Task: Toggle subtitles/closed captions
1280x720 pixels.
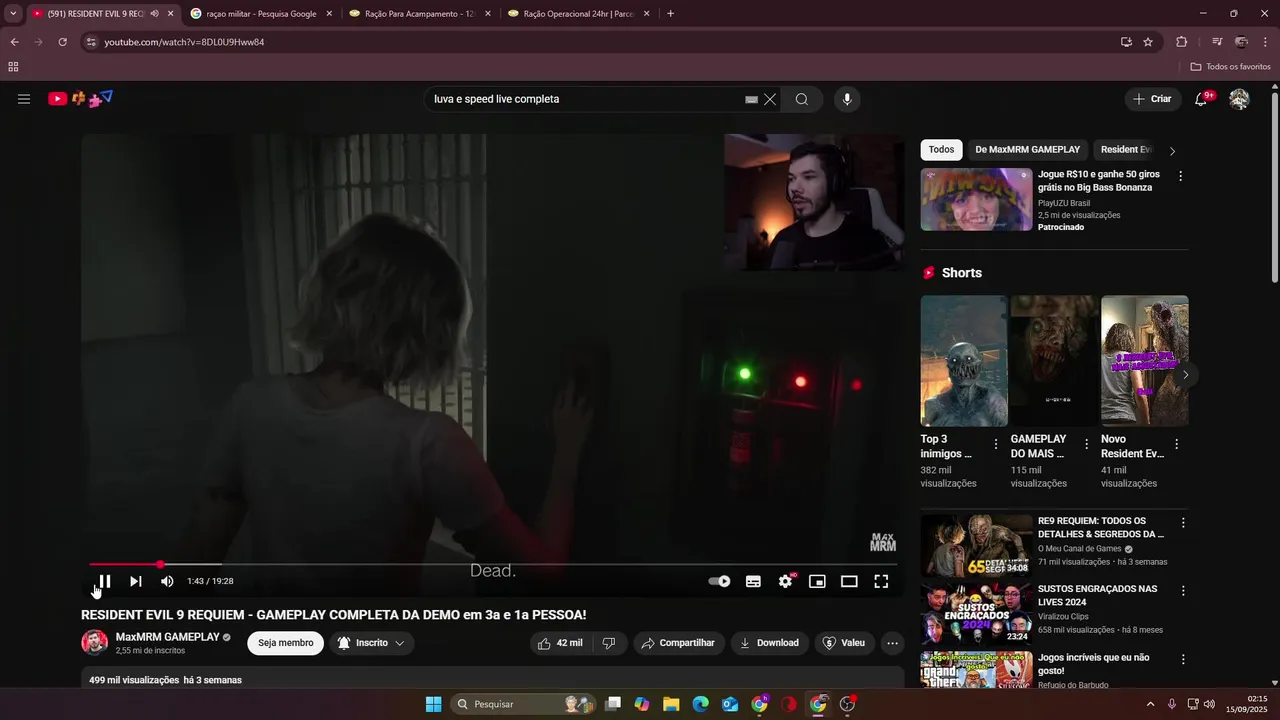Action: [x=753, y=581]
